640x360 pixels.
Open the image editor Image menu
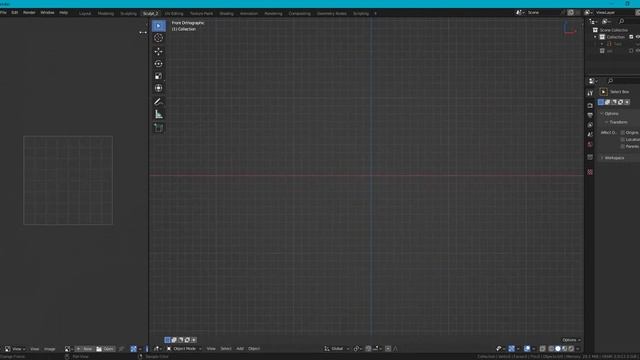(x=49, y=349)
